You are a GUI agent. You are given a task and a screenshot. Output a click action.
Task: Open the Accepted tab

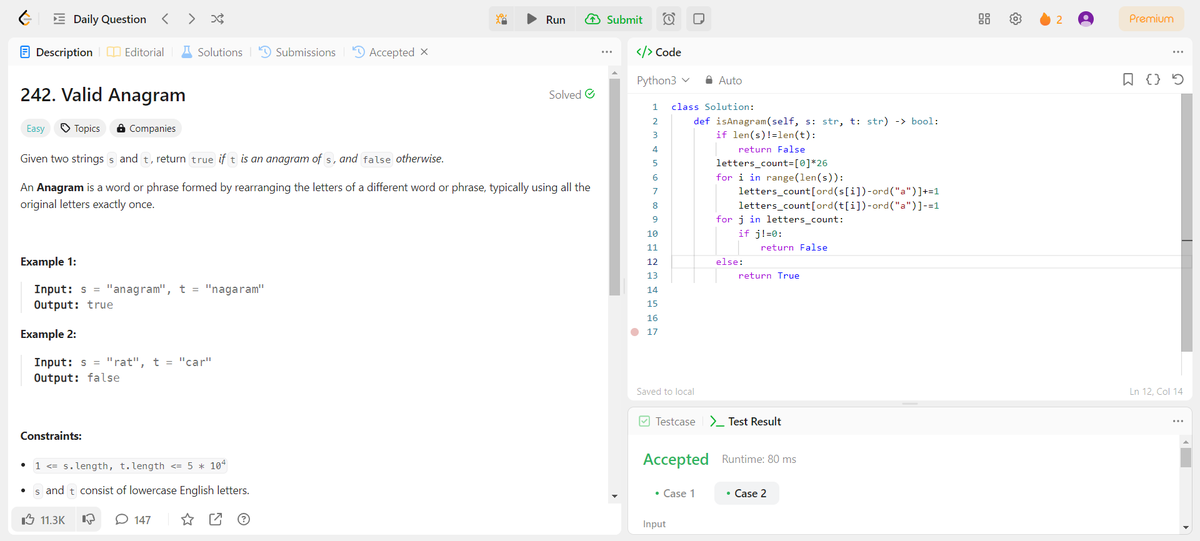click(383, 52)
